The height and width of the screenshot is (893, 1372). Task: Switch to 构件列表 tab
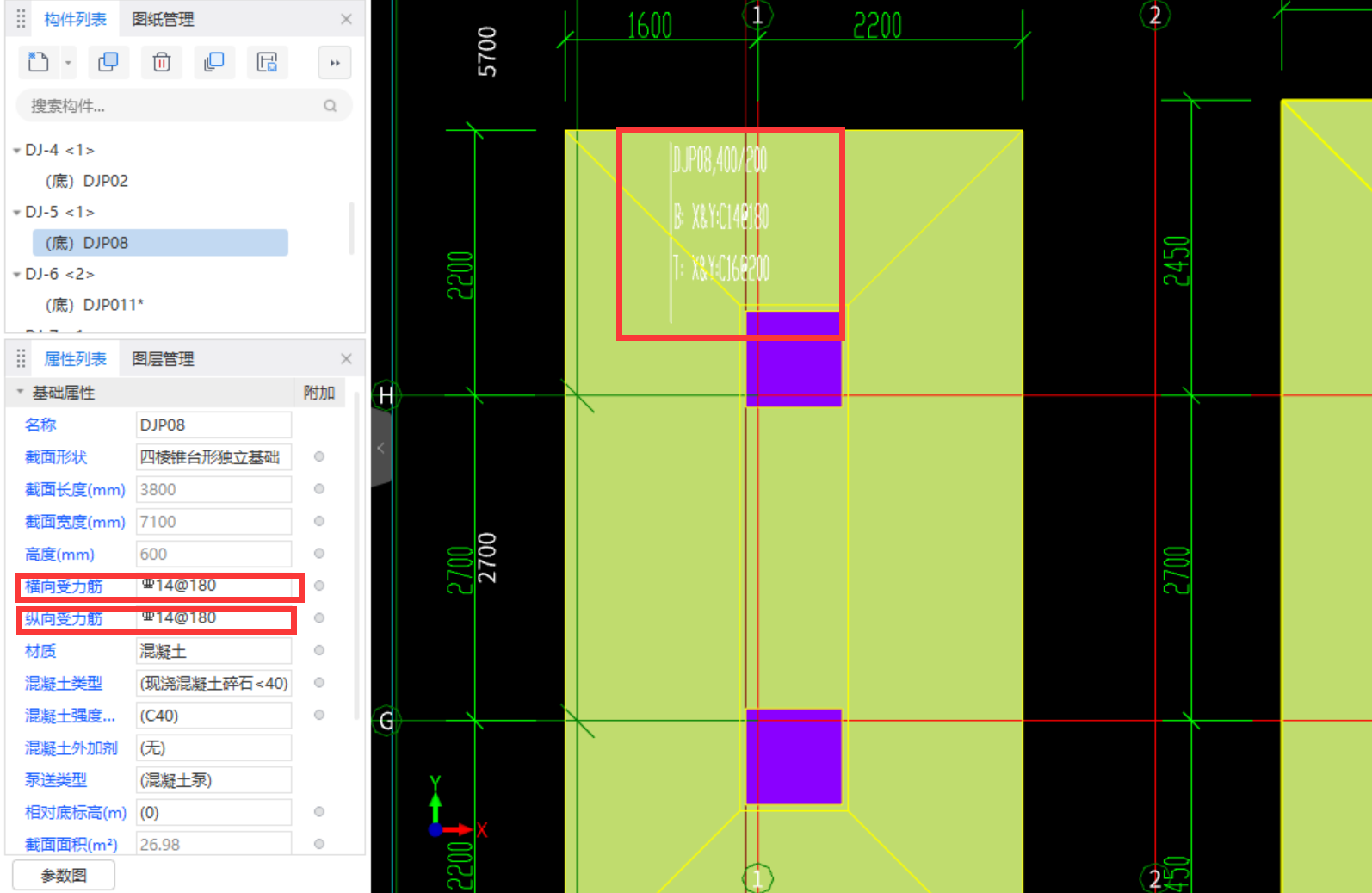76,19
